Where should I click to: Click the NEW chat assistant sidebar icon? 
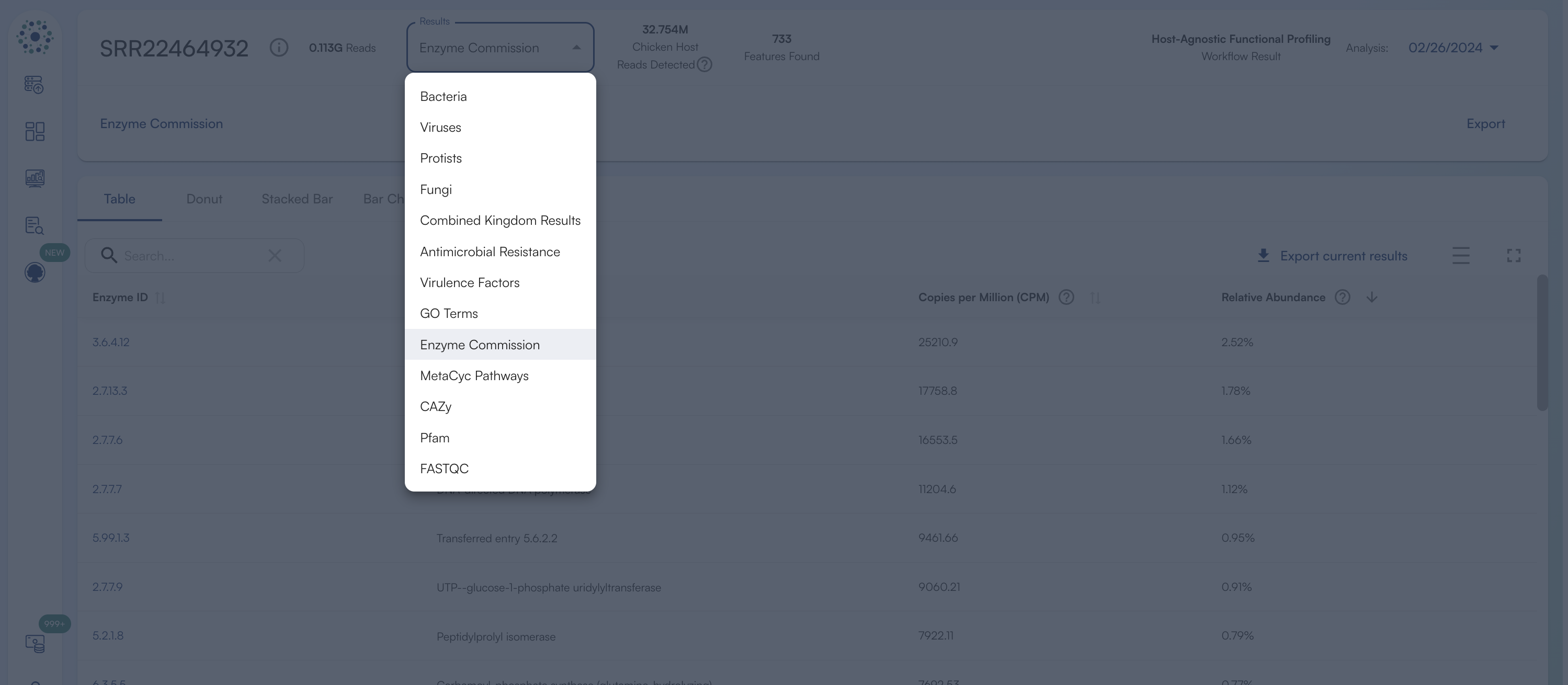click(35, 272)
